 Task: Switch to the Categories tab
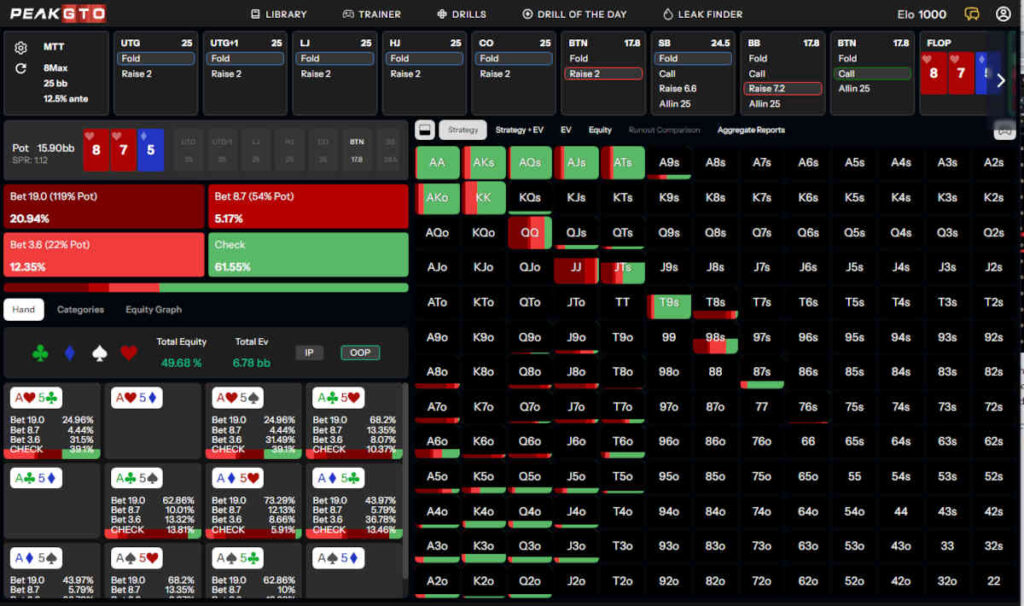tap(80, 310)
